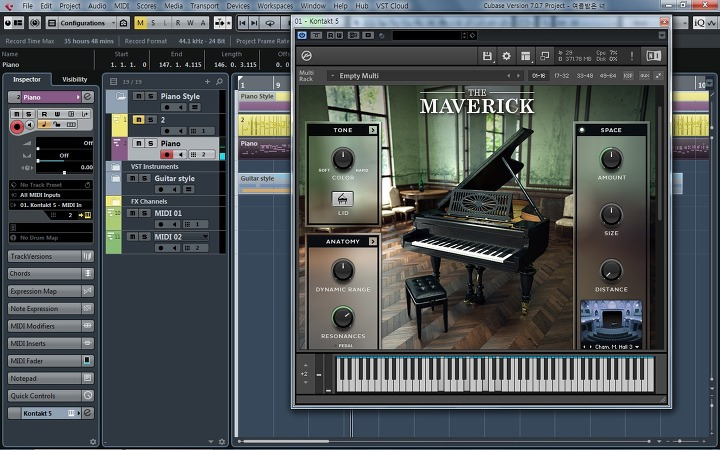This screenshot has width=720, height=450.
Task: Open the Kontakt save menu icon
Action: point(487,56)
